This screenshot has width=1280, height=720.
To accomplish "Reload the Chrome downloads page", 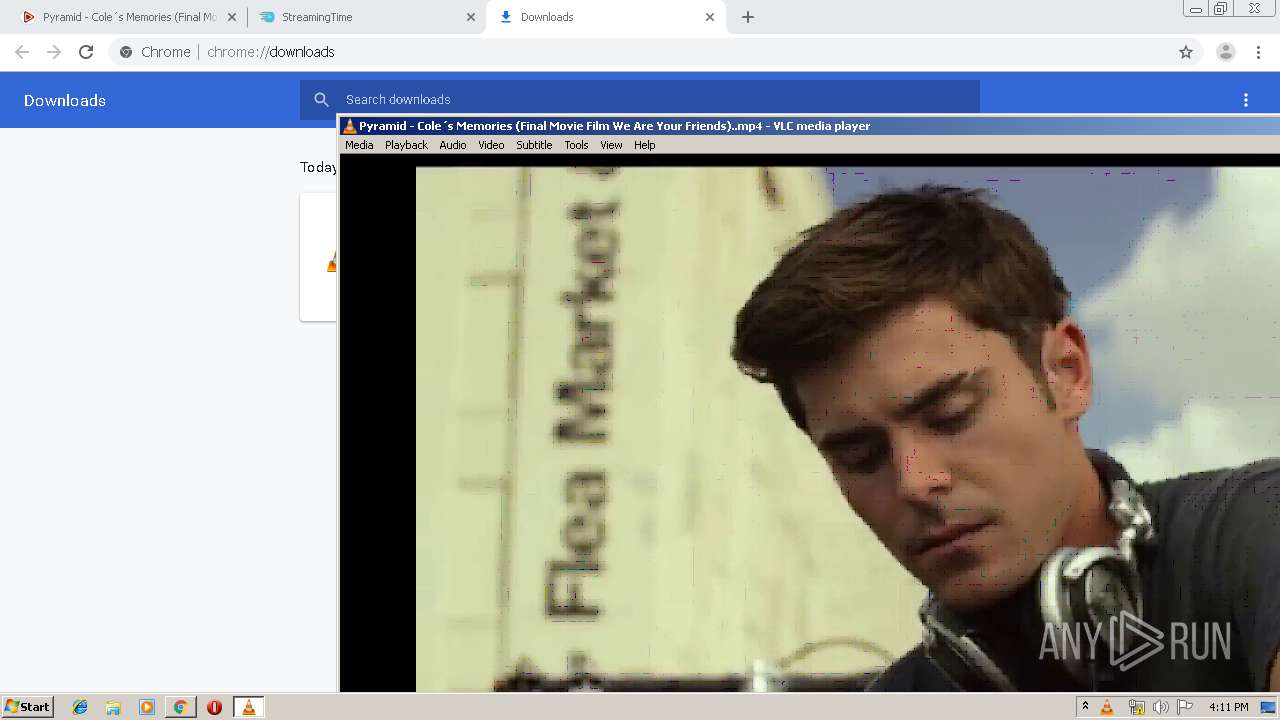I will [x=86, y=52].
